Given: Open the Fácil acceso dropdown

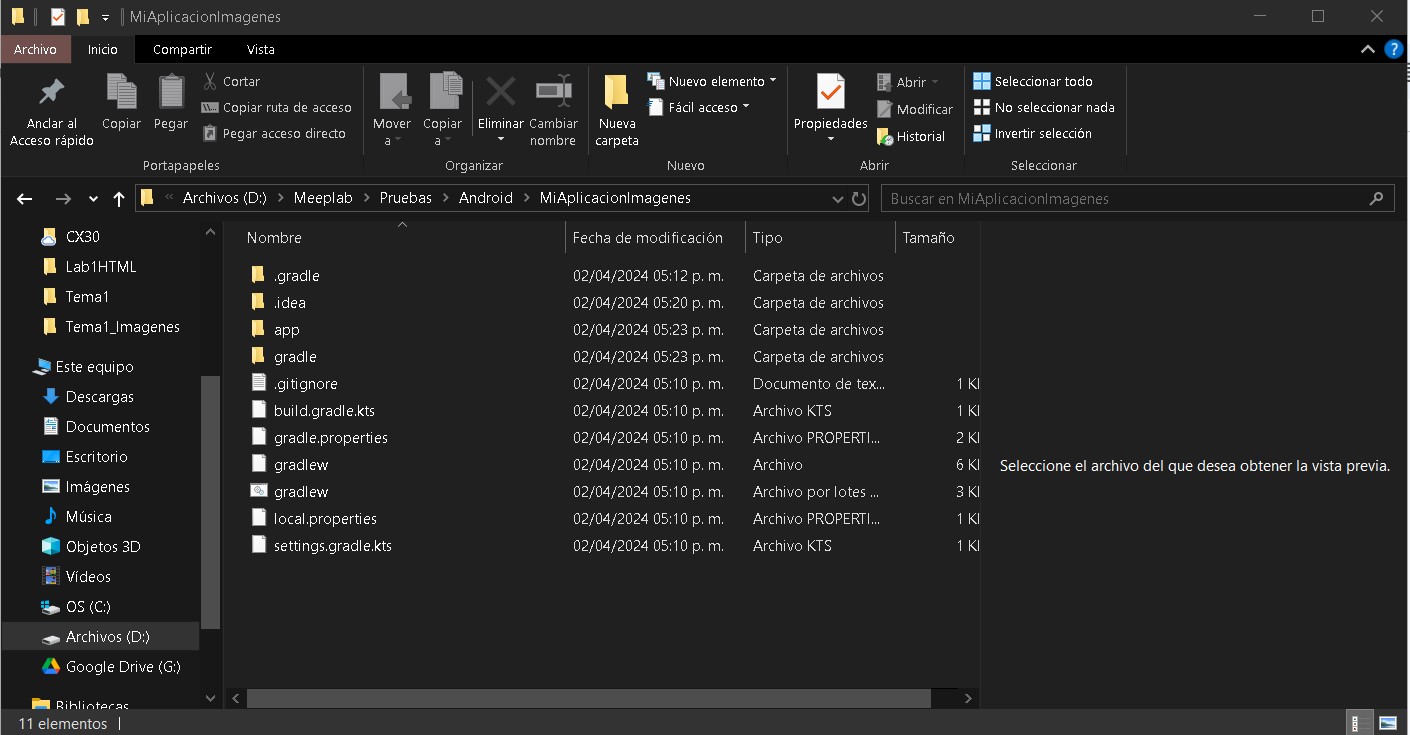Looking at the screenshot, I should 700,107.
